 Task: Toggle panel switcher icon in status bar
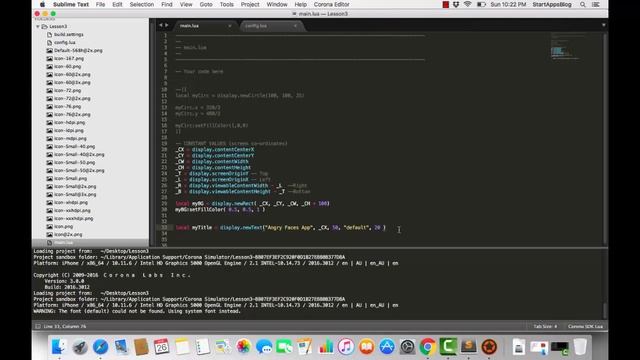pyautogui.click(x=38, y=327)
